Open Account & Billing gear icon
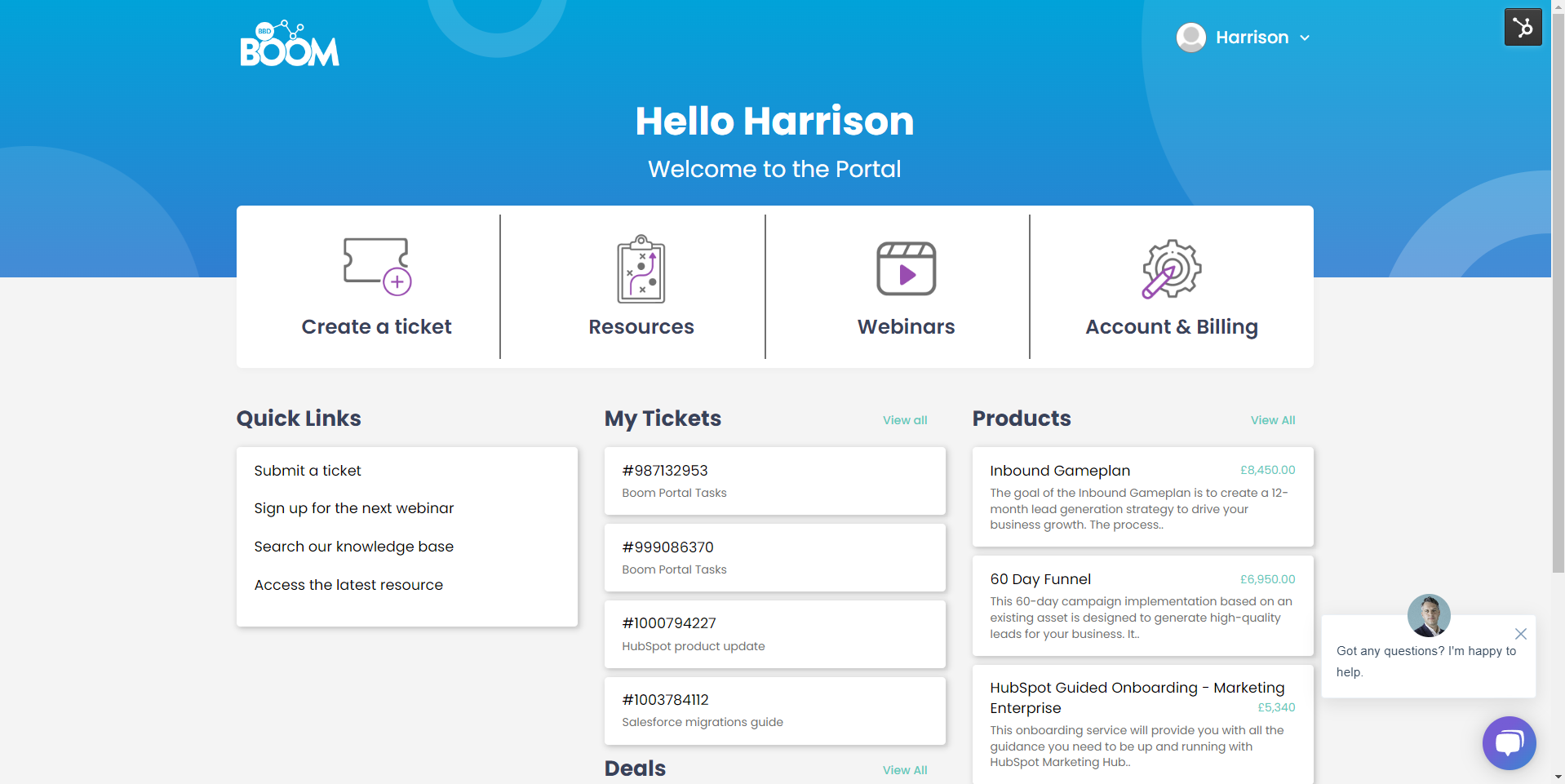Screen dimensions: 1565x784 (x=1171, y=269)
